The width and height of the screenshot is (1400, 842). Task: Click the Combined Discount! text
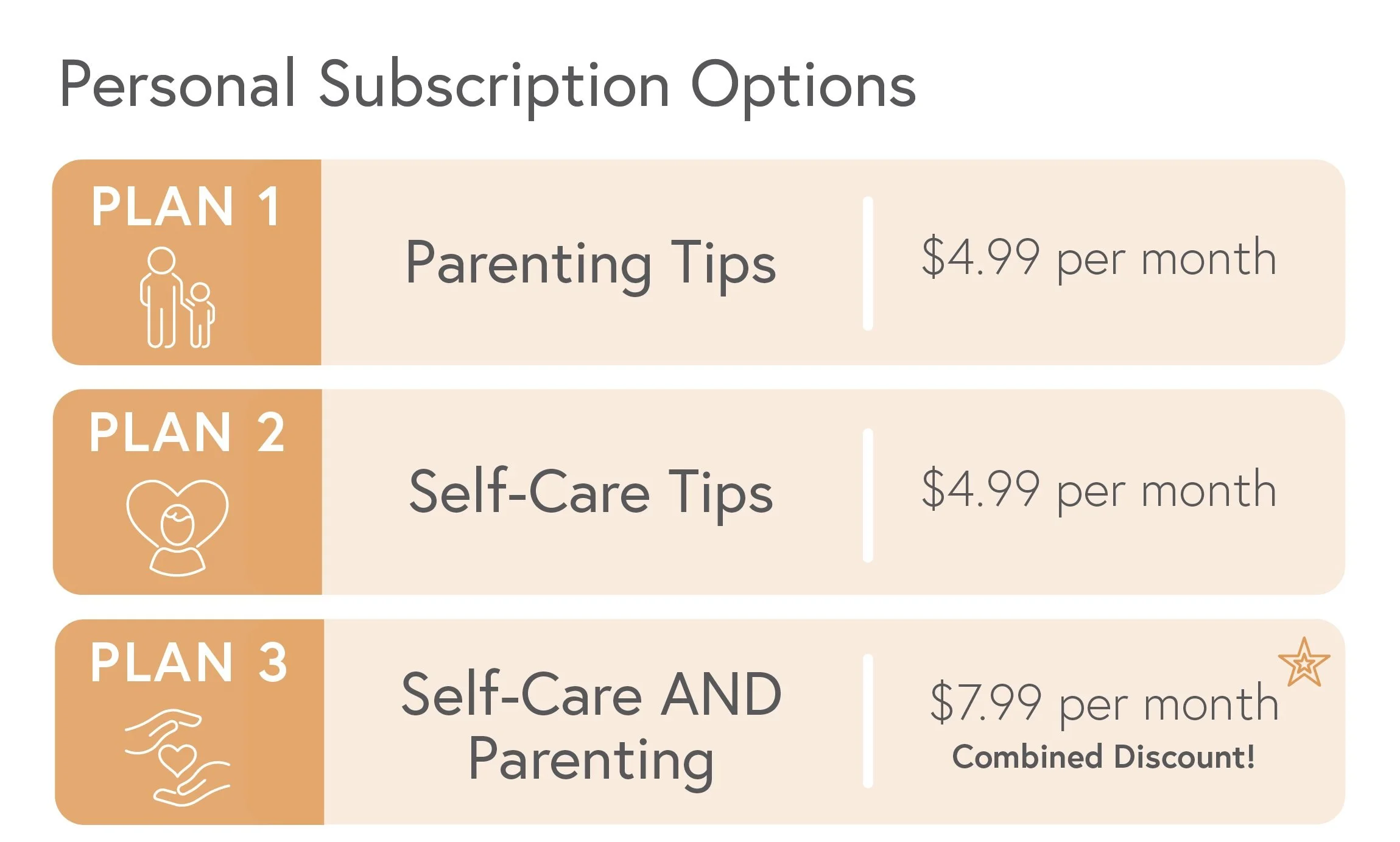1103,757
